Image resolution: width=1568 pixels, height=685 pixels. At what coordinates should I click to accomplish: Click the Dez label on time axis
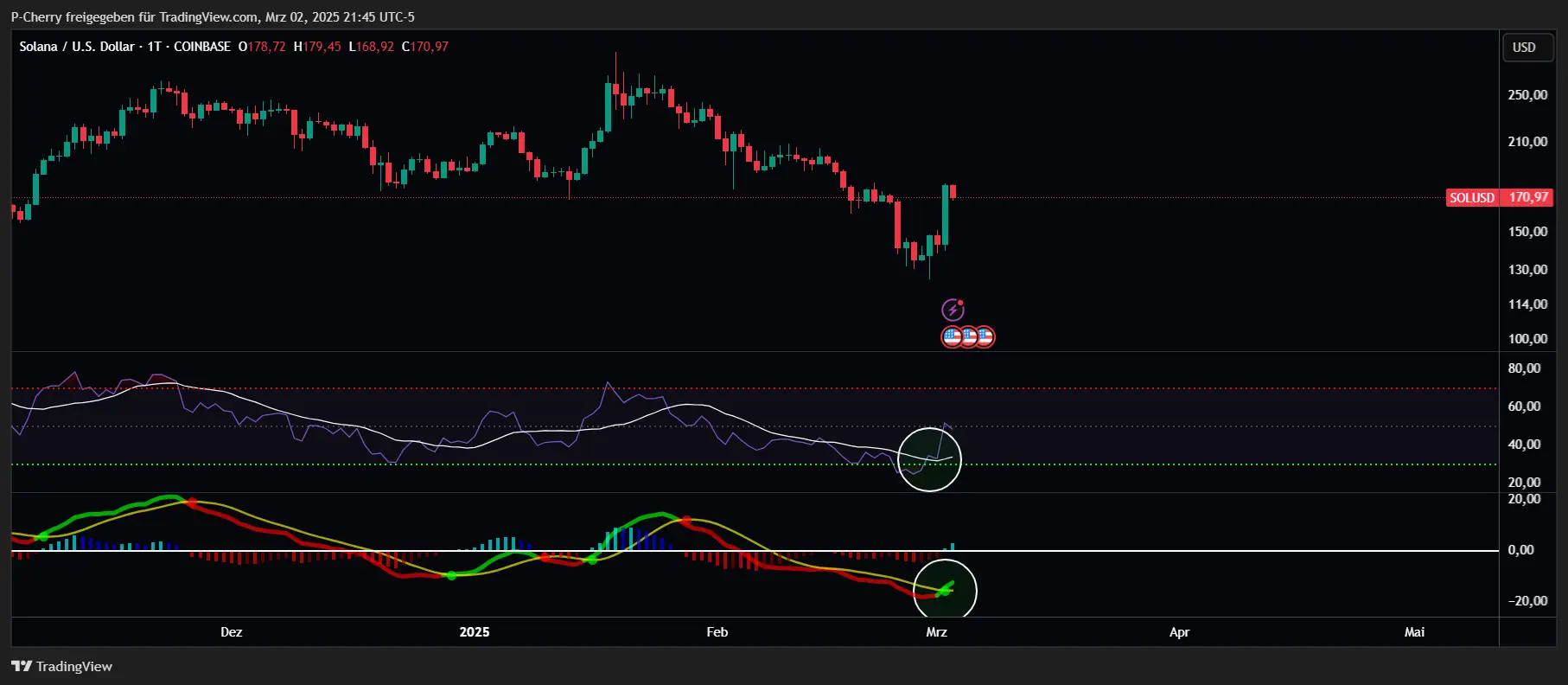[232, 632]
